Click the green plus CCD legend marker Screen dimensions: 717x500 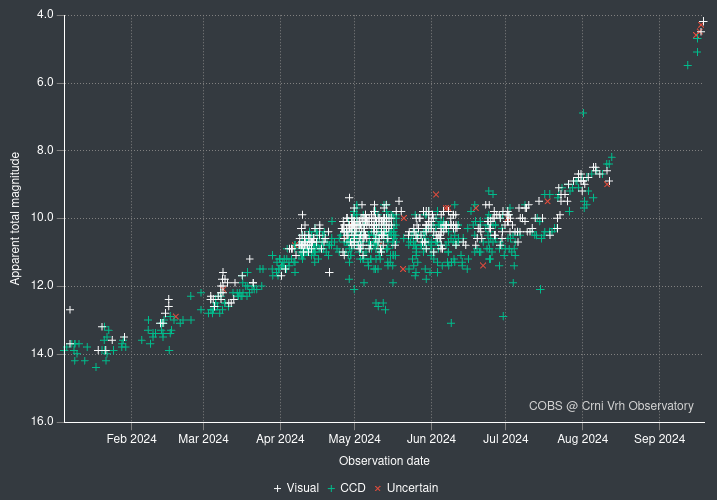332,489
